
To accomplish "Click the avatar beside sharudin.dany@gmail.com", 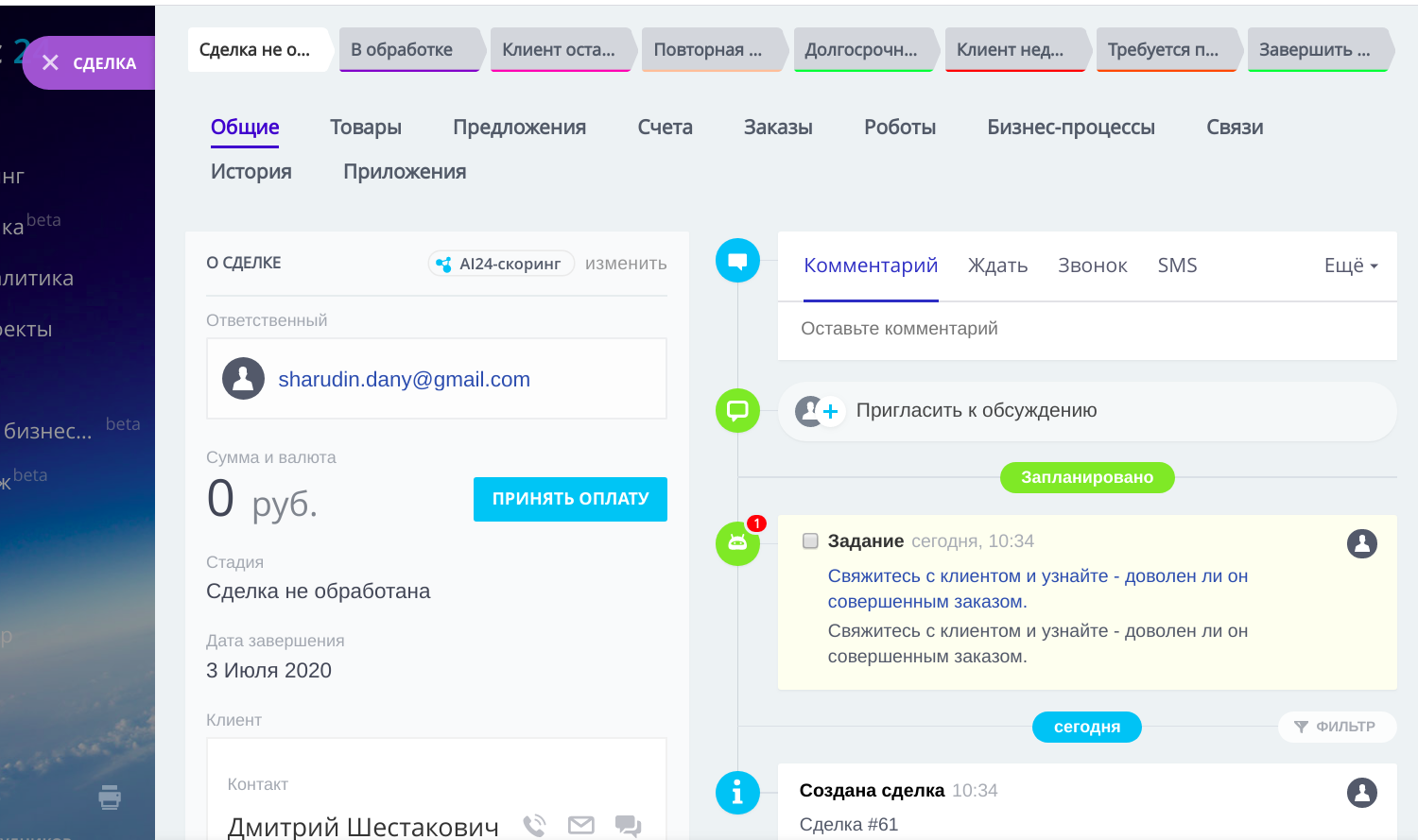I will (x=243, y=379).
